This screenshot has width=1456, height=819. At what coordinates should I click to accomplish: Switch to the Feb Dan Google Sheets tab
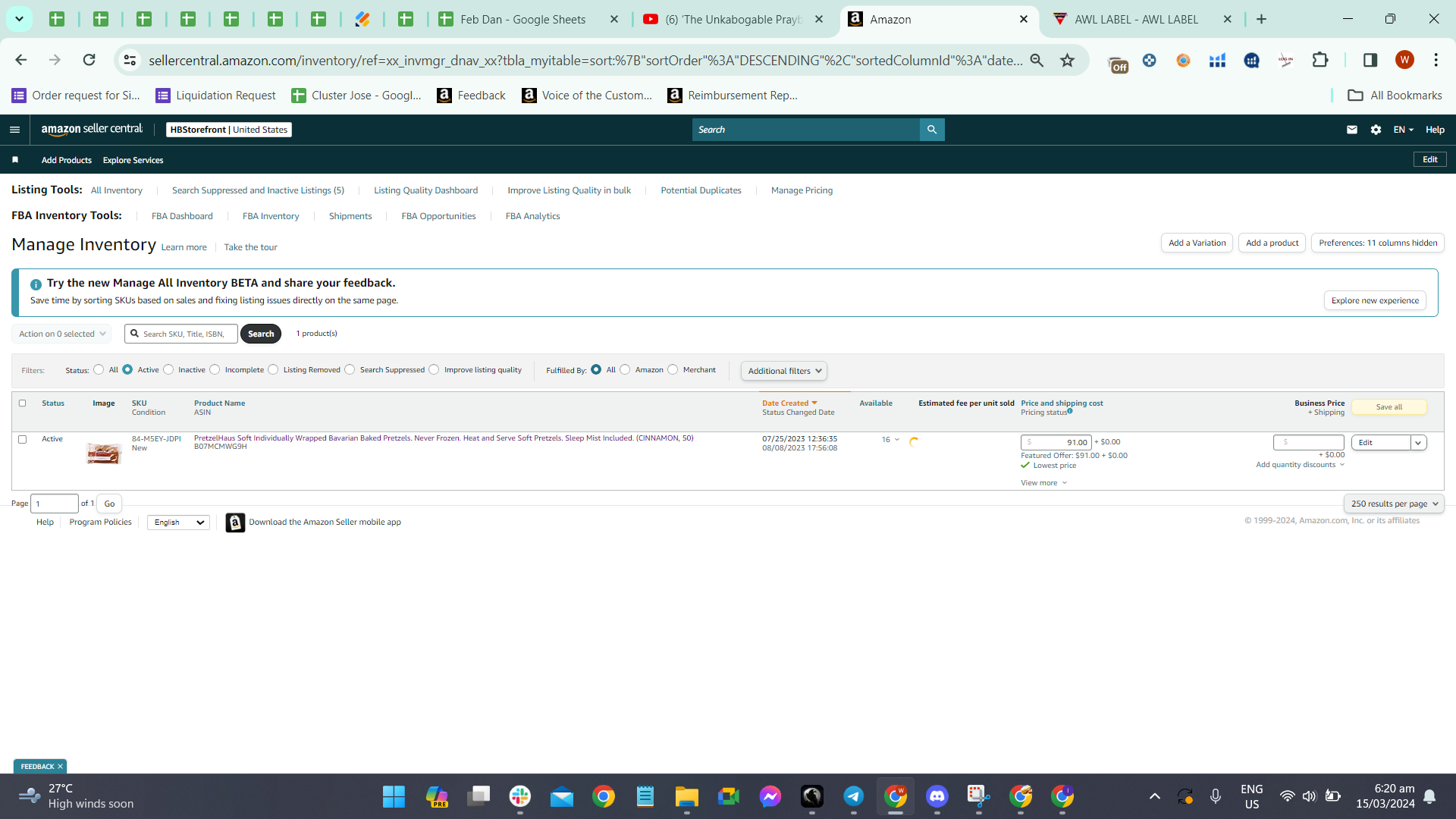[x=523, y=19]
